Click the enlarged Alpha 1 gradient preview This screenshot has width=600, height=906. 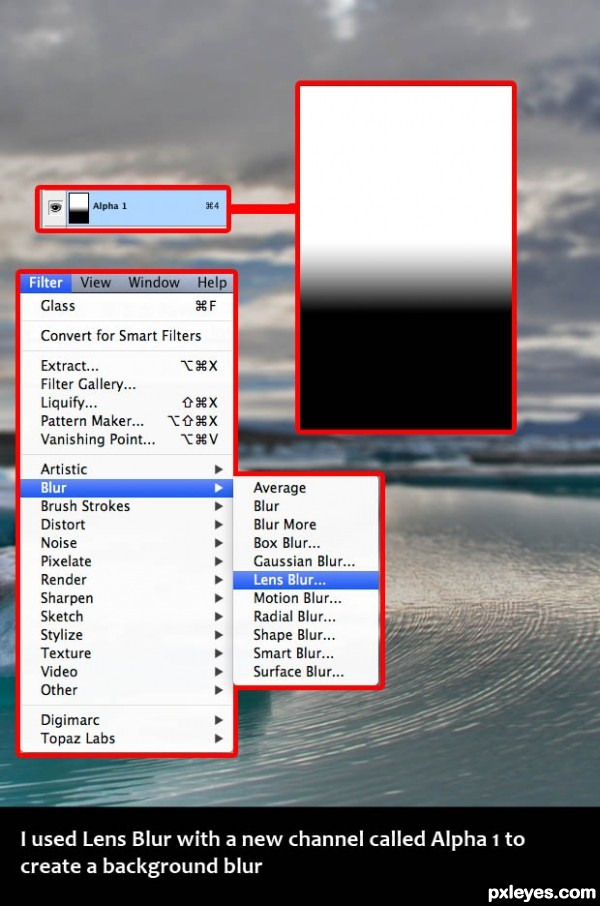click(x=406, y=258)
